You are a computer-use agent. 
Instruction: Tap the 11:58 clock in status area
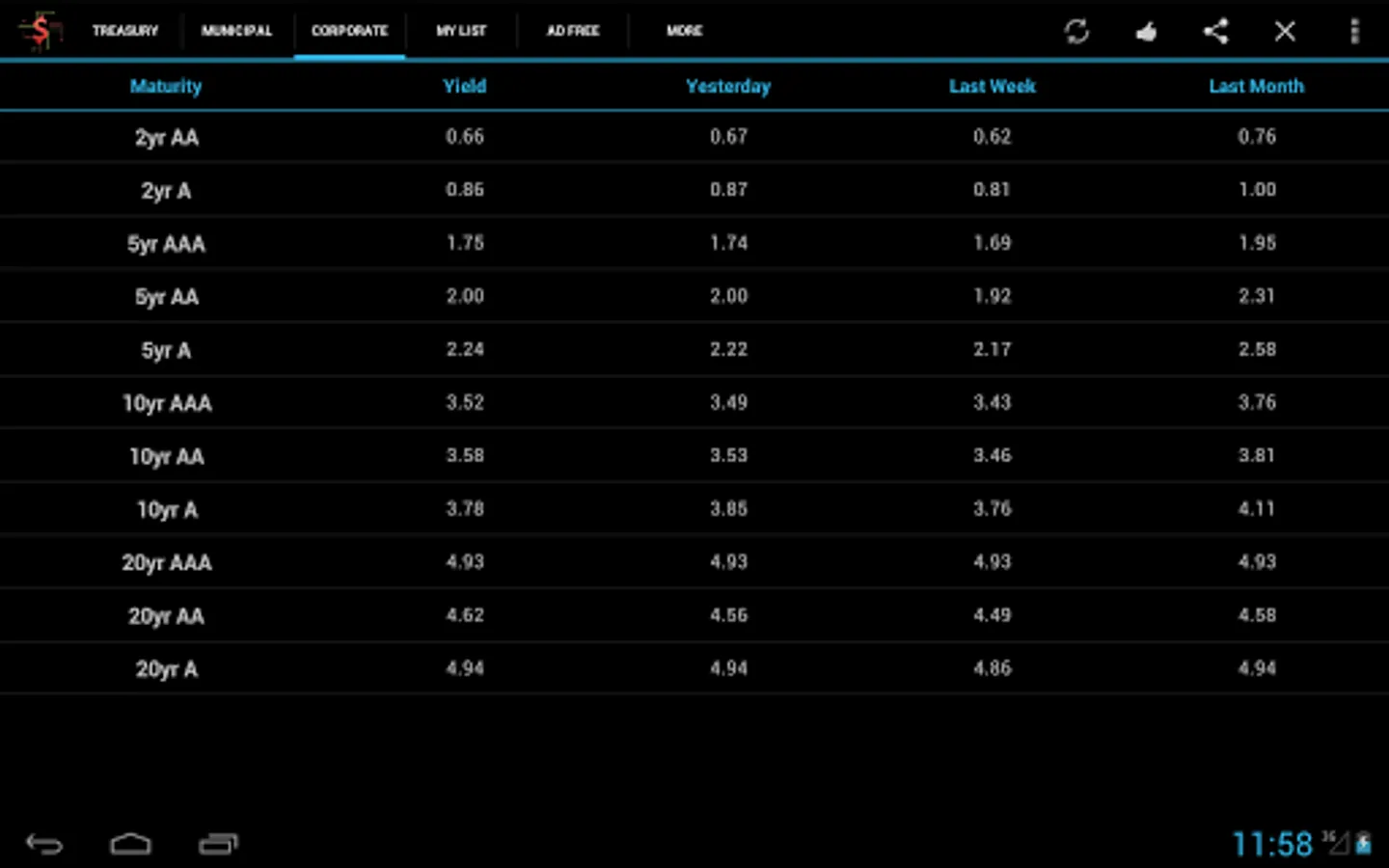(x=1272, y=844)
